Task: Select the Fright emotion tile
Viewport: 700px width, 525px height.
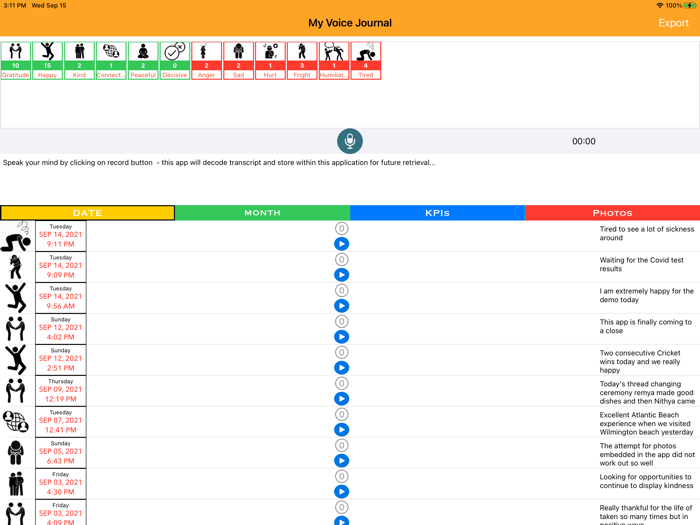Action: pyautogui.click(x=302, y=61)
